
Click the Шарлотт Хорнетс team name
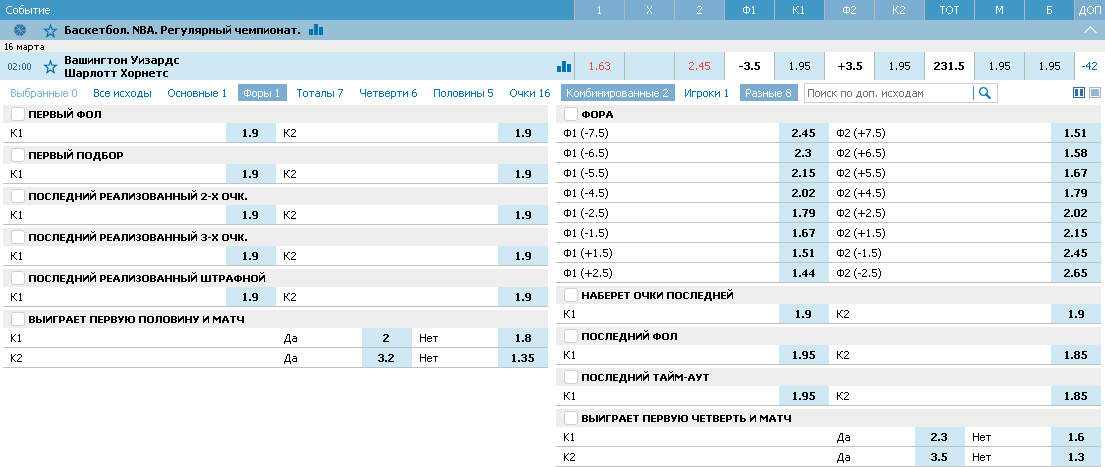click(x=116, y=73)
